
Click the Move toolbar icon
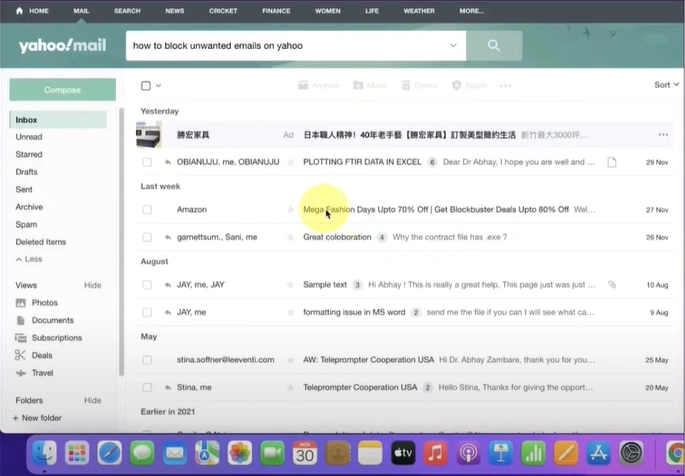[x=358, y=86]
